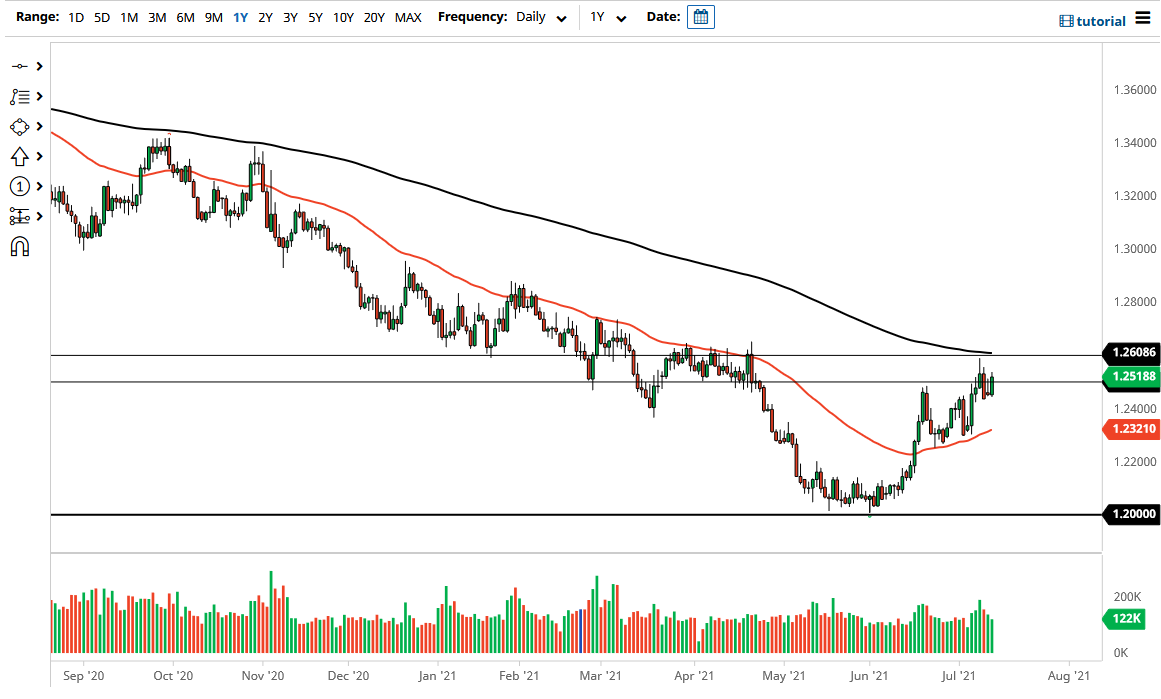Image resolution: width=1161 pixels, height=699 pixels.
Task: Expand the trendline tool options chevron
Action: coord(38,66)
